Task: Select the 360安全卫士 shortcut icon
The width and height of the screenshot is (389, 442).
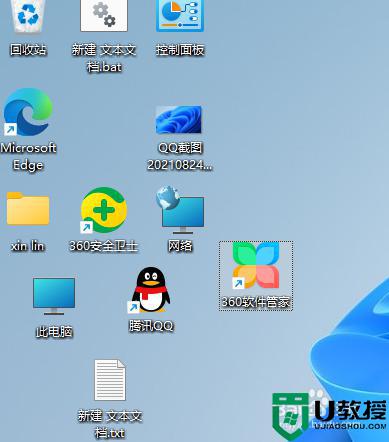Action: click(104, 210)
